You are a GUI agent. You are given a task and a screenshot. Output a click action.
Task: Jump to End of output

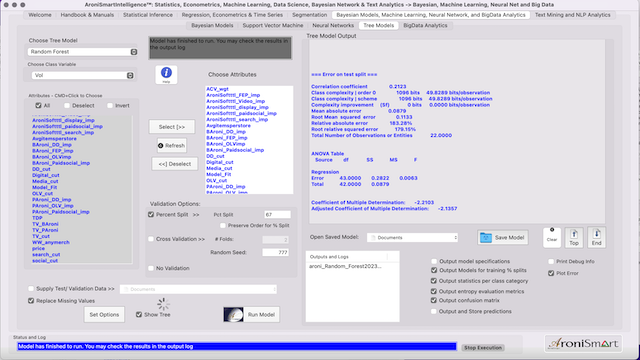[x=596, y=237]
